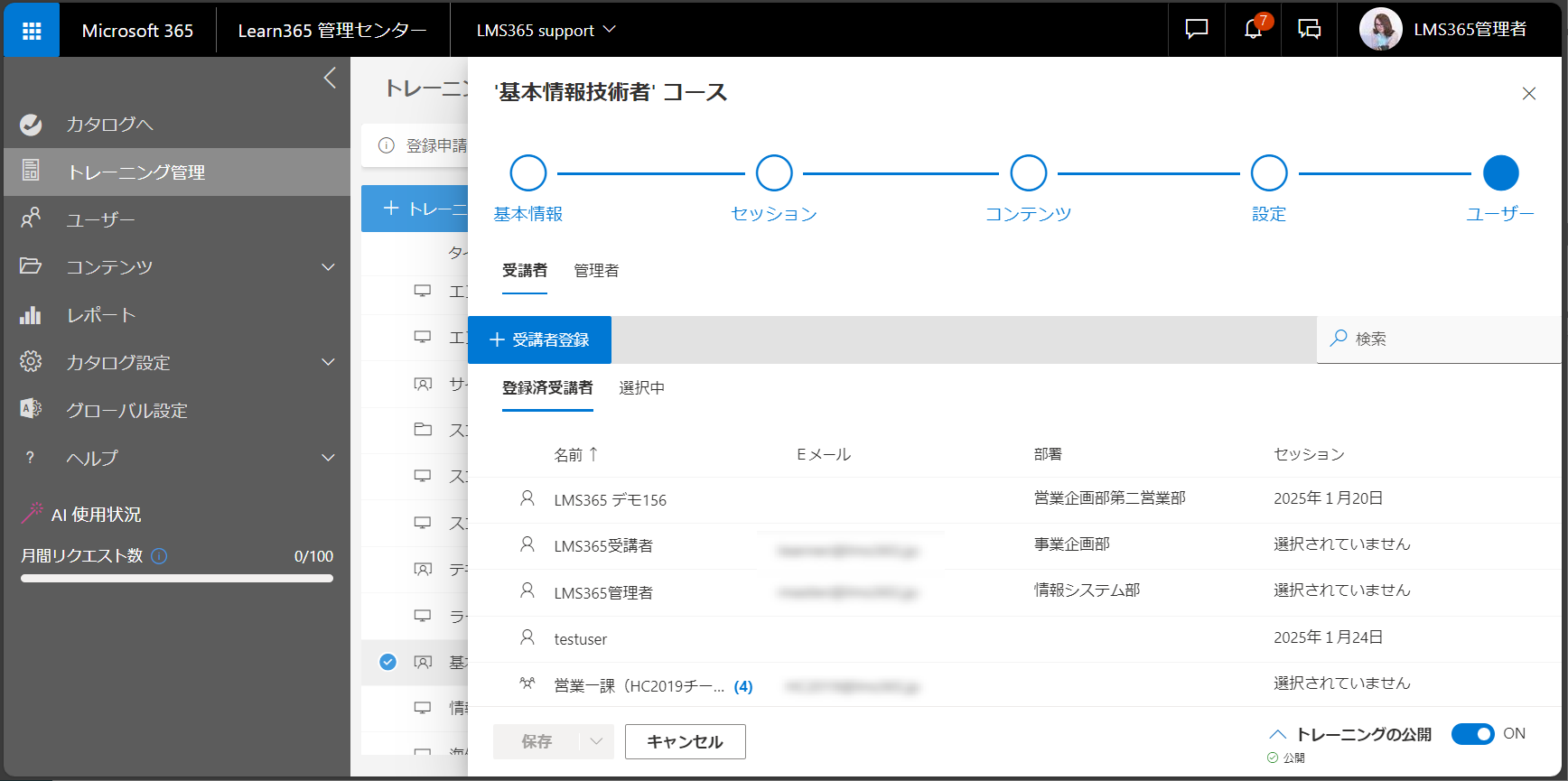This screenshot has height=781, width=1568.
Task: Click the testuser name cell
Action: pos(581,639)
